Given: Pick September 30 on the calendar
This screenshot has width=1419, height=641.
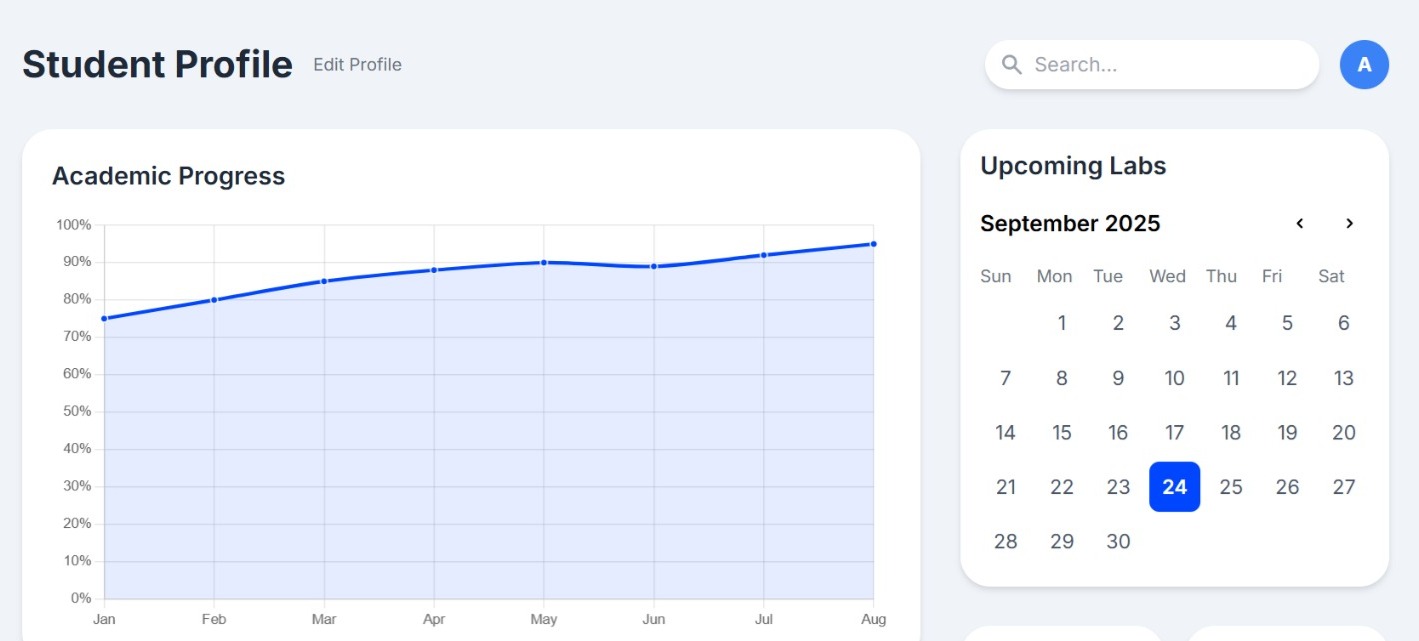Looking at the screenshot, I should tap(1118, 542).
